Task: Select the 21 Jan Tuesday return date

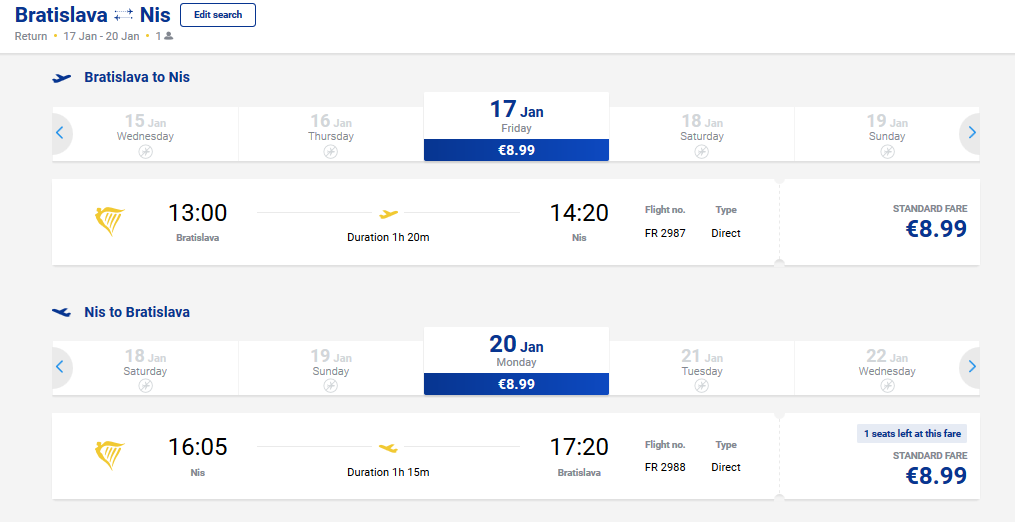Action: (702, 369)
